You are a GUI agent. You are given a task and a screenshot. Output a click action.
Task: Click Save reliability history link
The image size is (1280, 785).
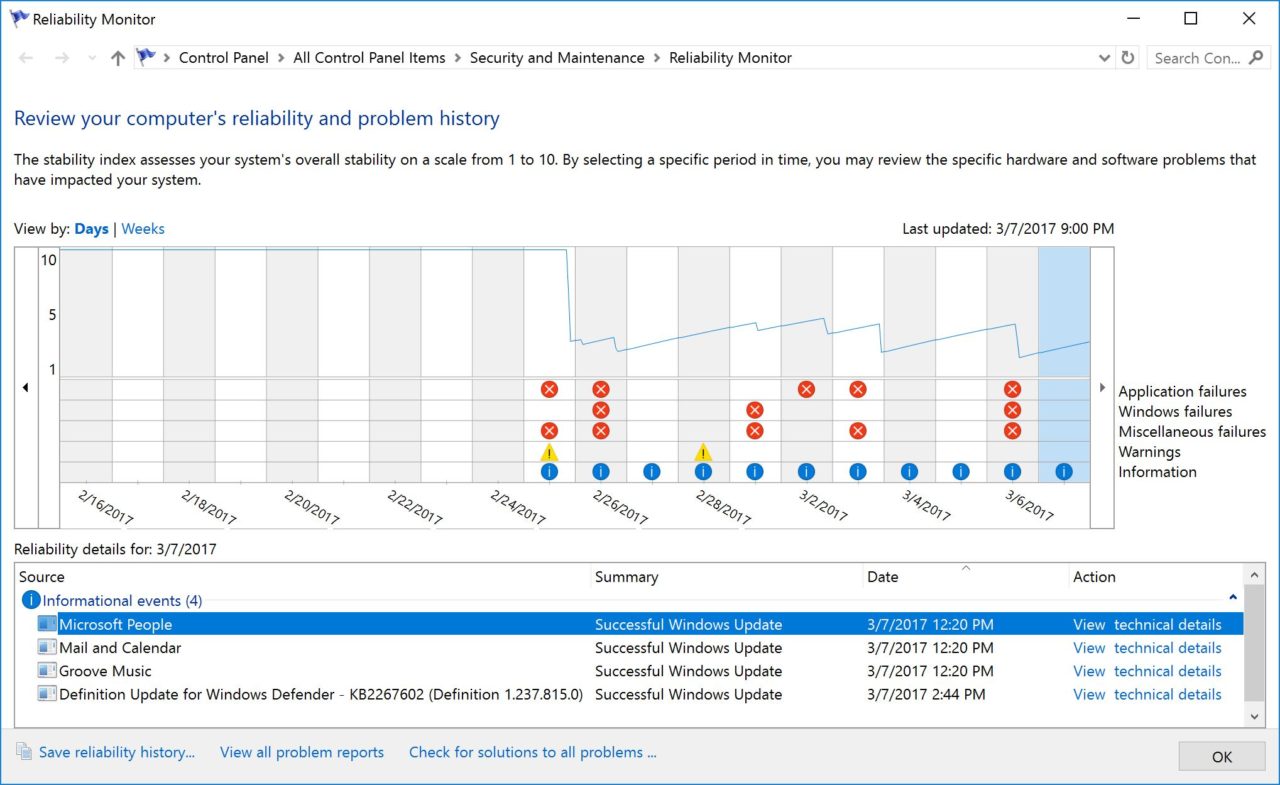click(x=117, y=753)
